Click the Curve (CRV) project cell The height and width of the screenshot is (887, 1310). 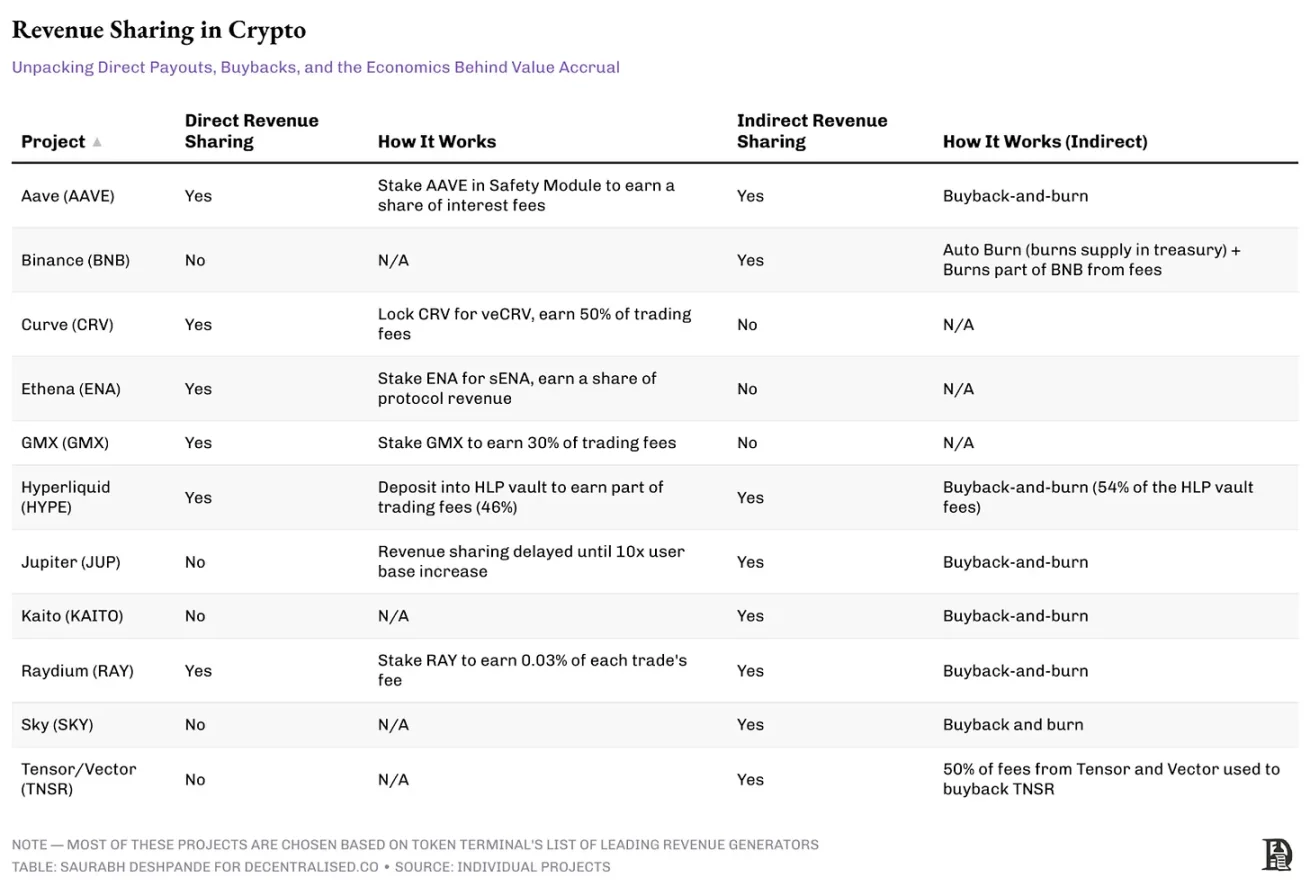pyautogui.click(x=67, y=325)
